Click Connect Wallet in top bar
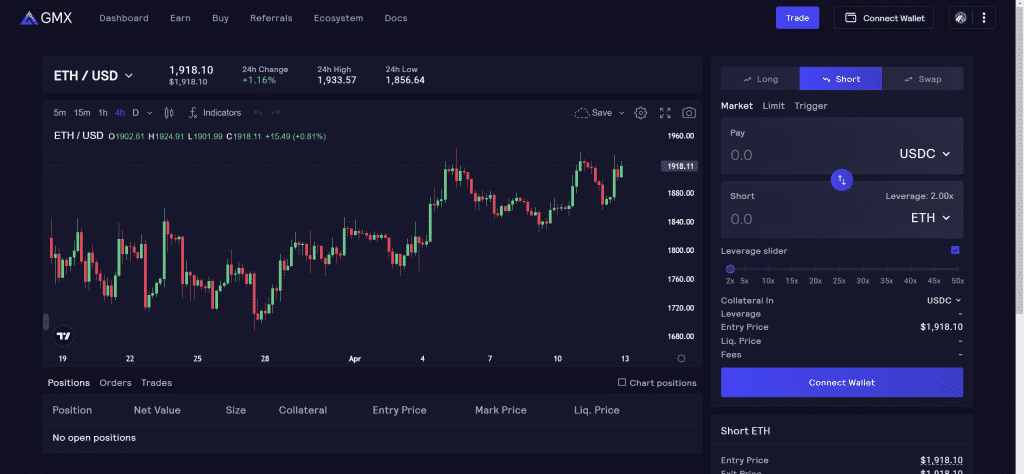This screenshot has height=474, width=1024. tap(884, 18)
